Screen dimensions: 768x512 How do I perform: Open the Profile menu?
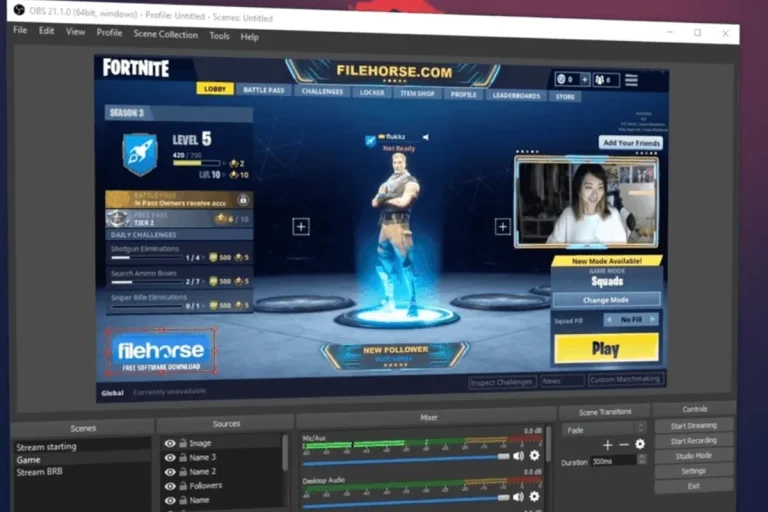click(x=109, y=33)
